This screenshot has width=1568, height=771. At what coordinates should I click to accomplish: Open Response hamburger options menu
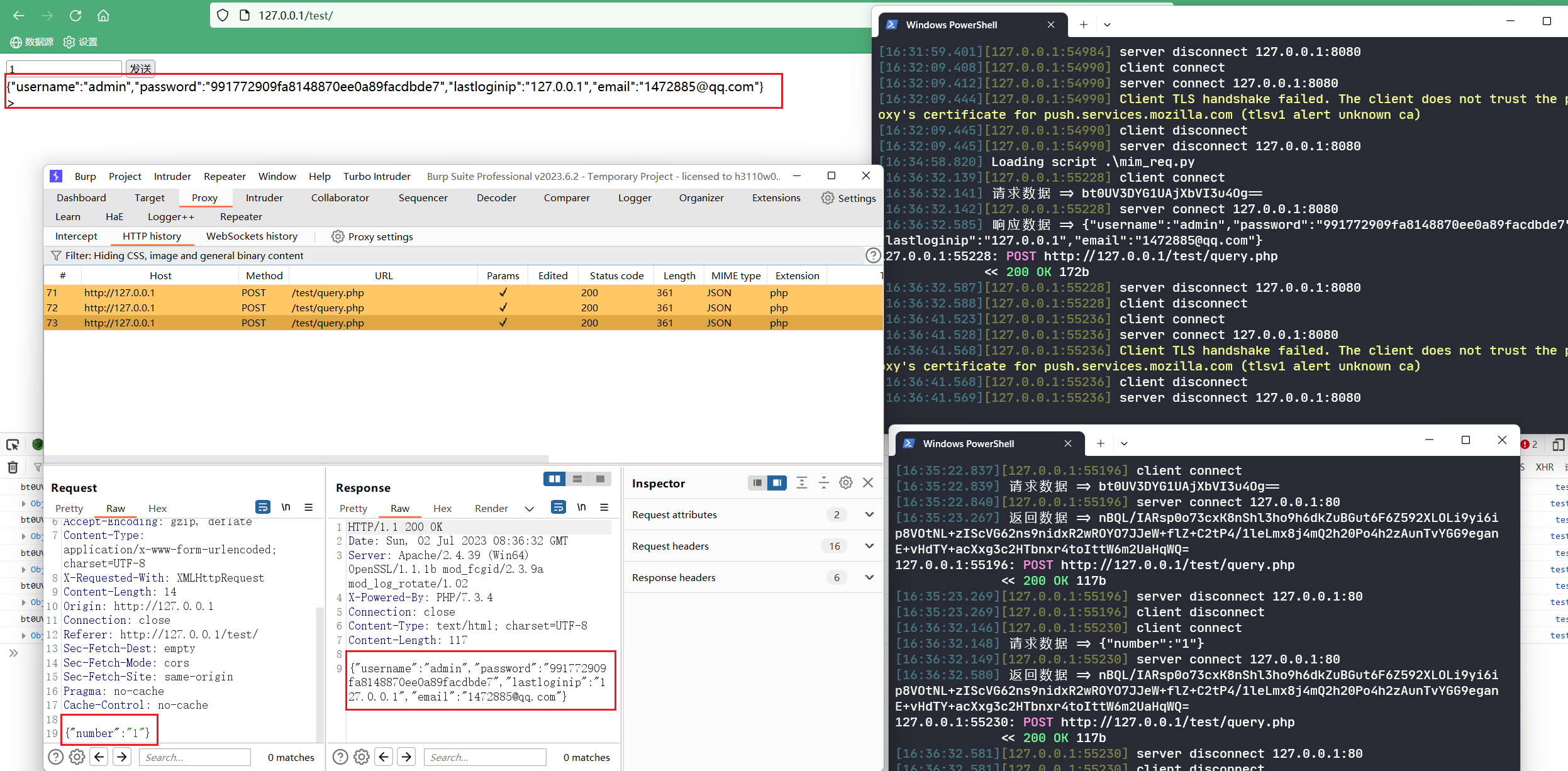pos(604,508)
